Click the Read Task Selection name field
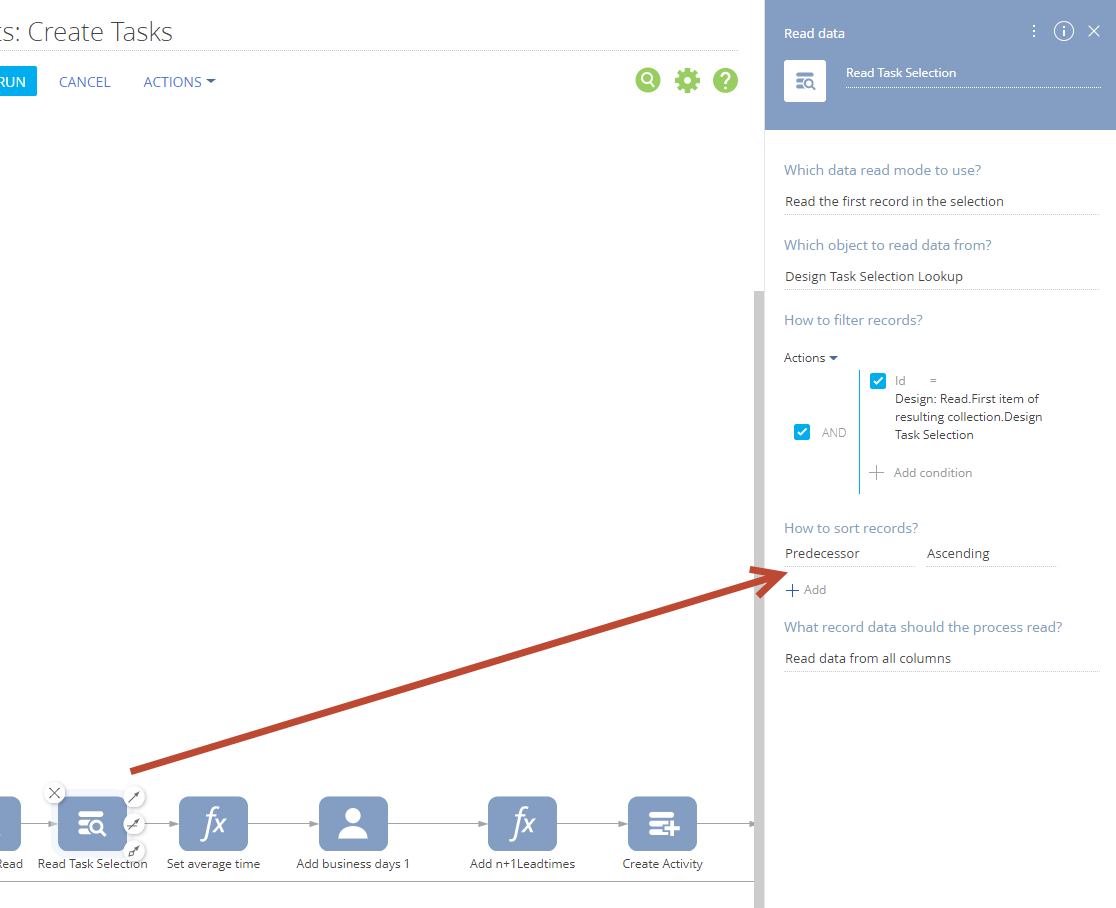 tap(972, 72)
